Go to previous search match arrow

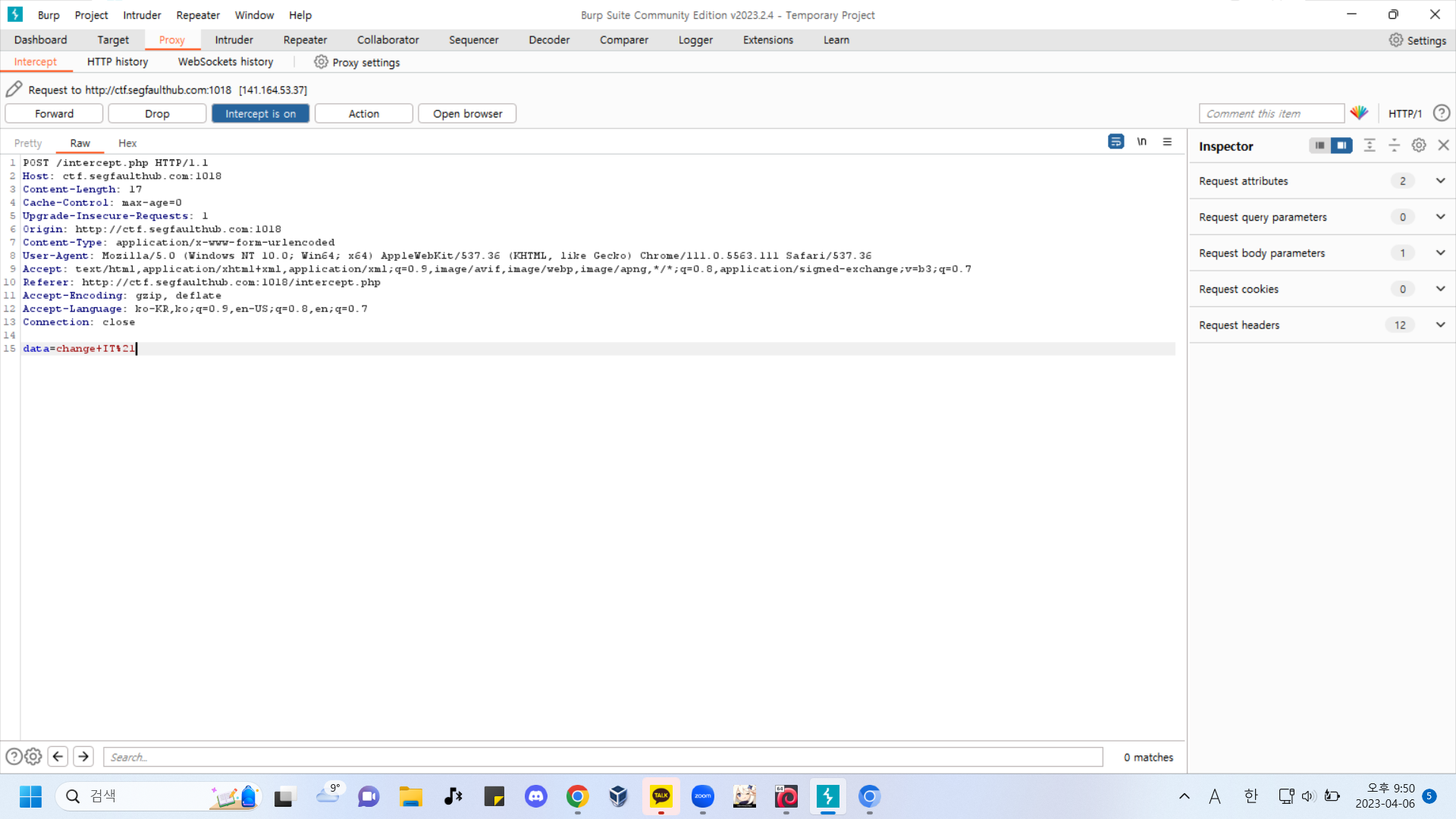[58, 757]
